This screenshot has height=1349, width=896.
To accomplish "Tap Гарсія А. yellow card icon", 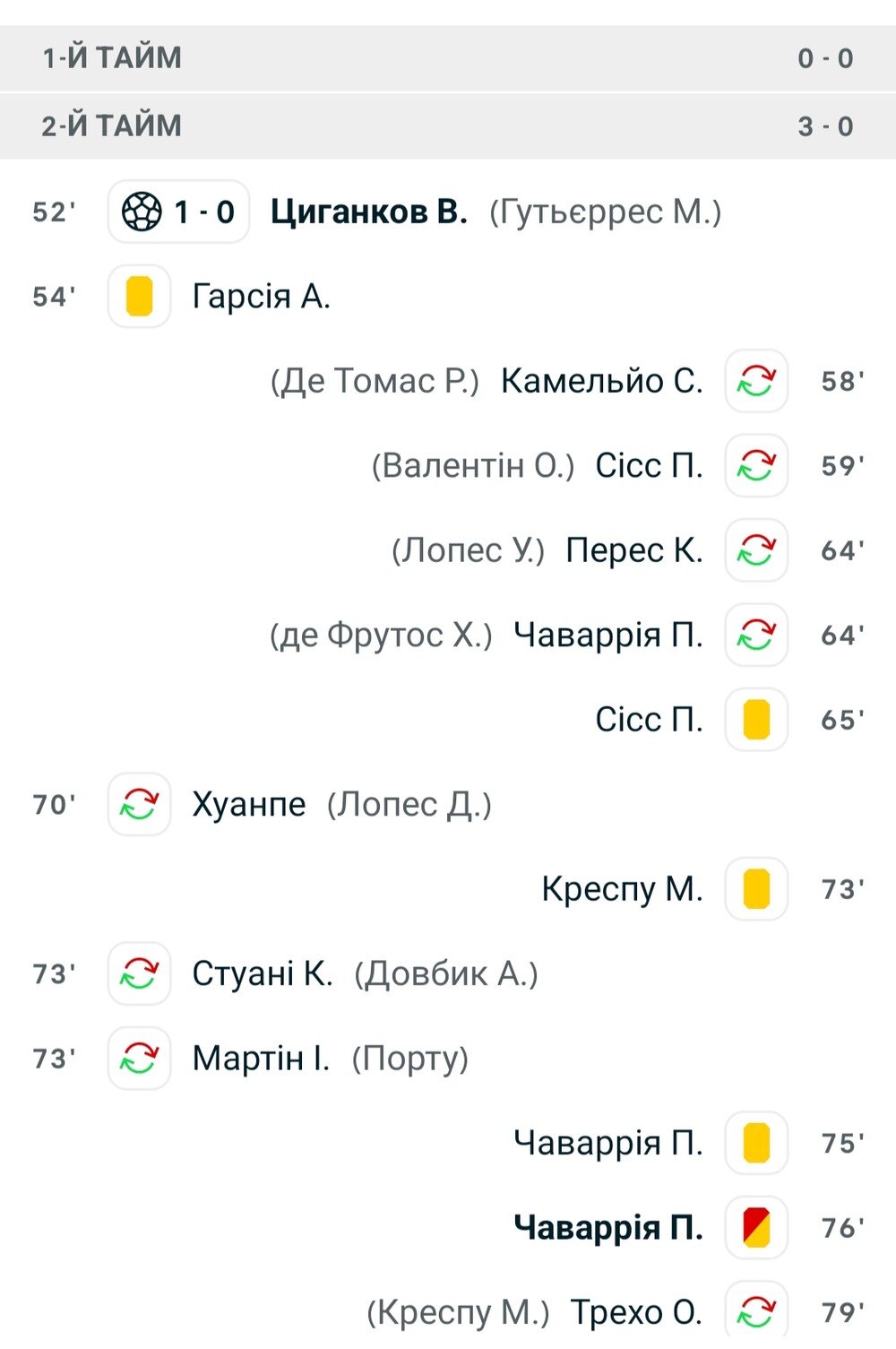I will click(x=139, y=297).
